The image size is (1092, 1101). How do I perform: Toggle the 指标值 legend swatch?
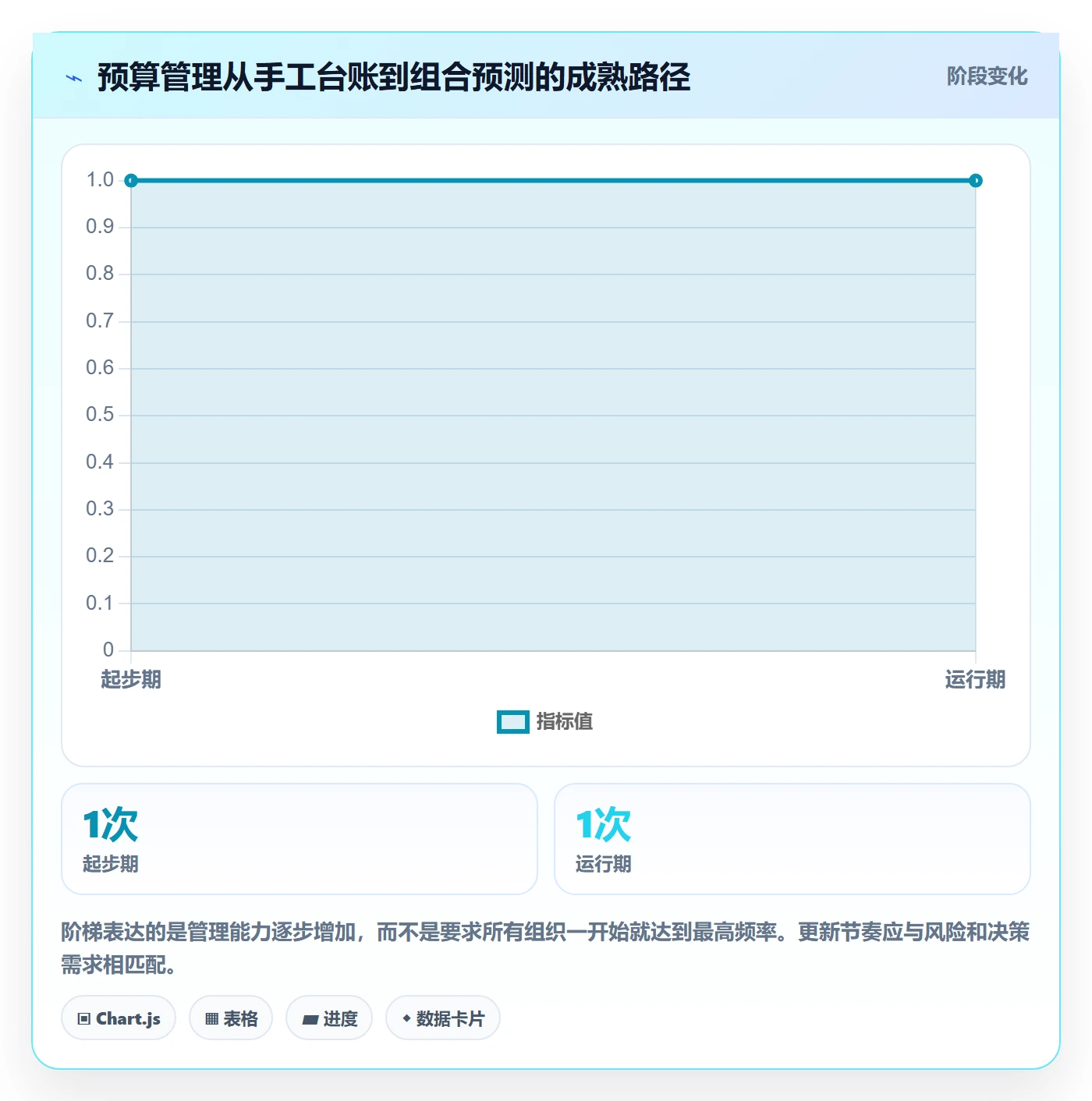click(513, 722)
